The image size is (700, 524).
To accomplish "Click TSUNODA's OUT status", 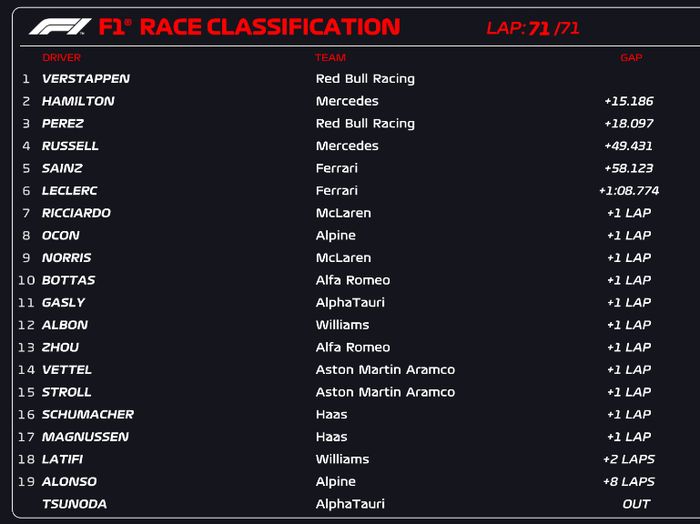I will click(x=636, y=504).
